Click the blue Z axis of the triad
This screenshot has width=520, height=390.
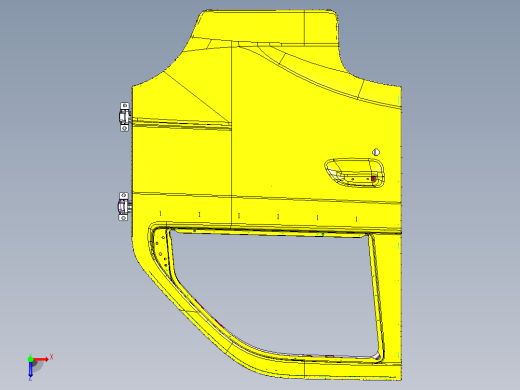pos(30,369)
